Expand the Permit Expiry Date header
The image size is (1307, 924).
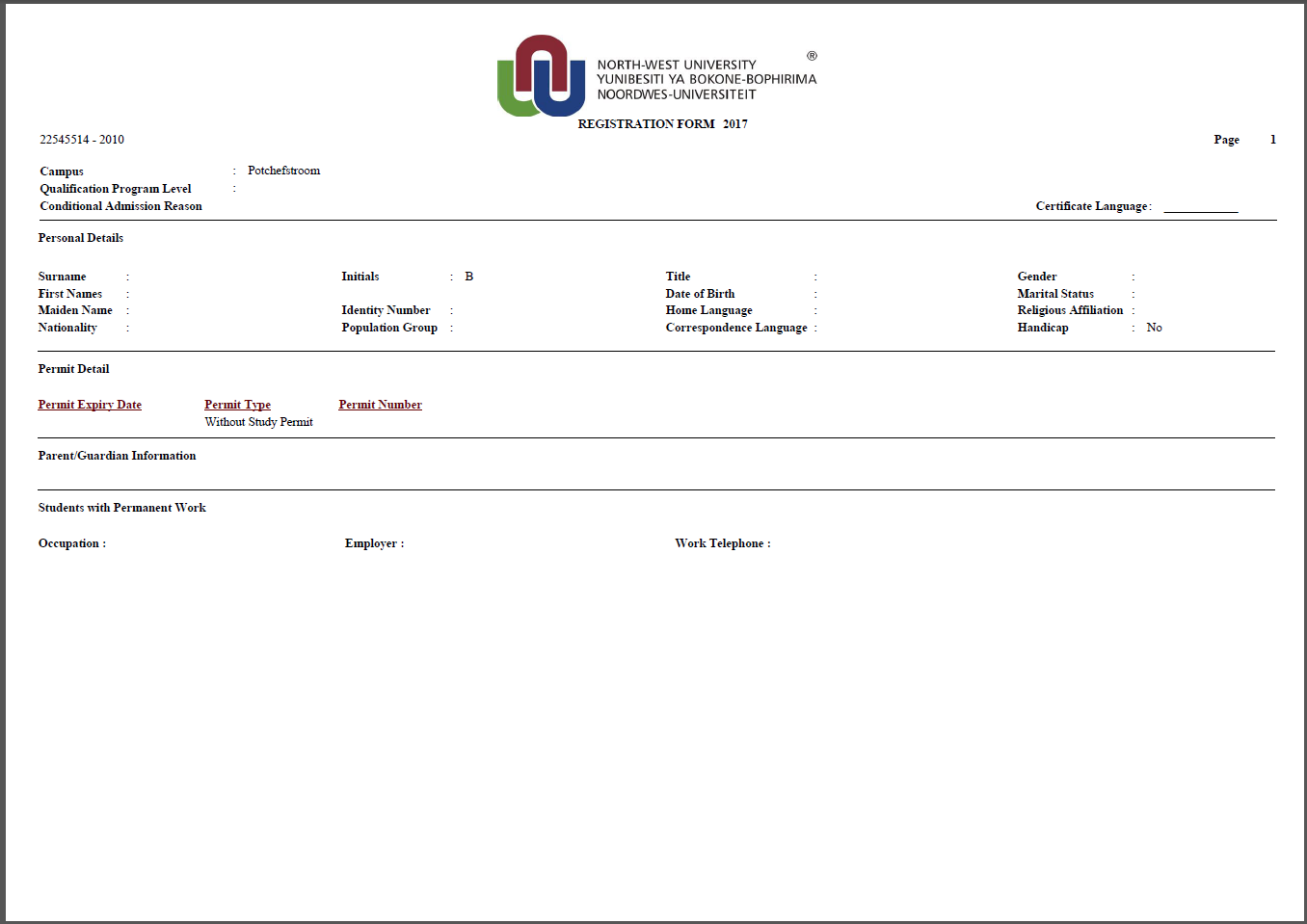click(90, 404)
